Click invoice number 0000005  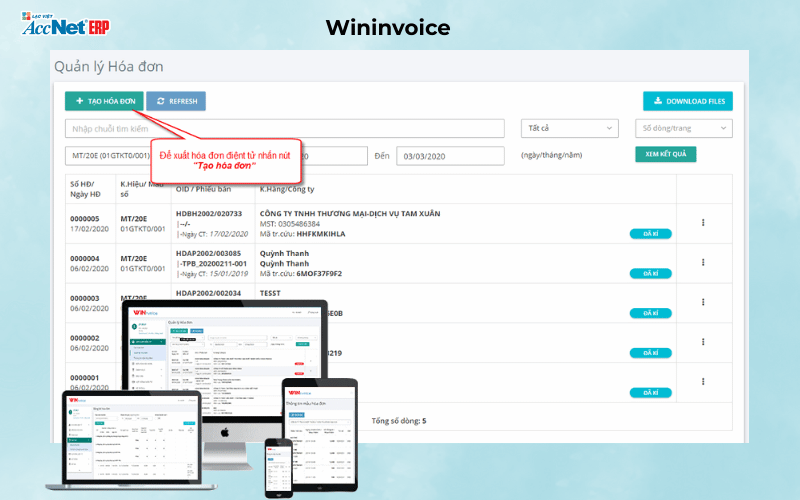pyautogui.click(x=85, y=219)
